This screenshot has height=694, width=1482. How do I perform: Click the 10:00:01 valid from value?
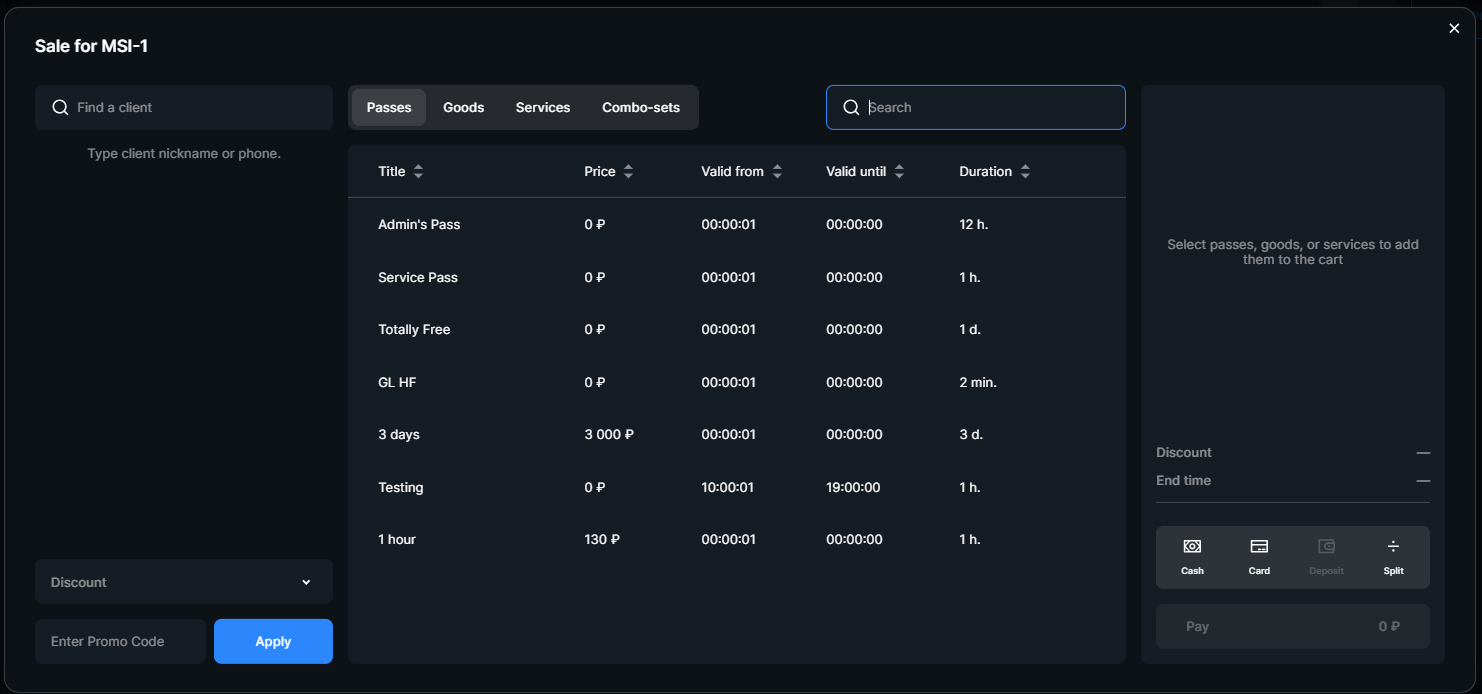tap(728, 487)
